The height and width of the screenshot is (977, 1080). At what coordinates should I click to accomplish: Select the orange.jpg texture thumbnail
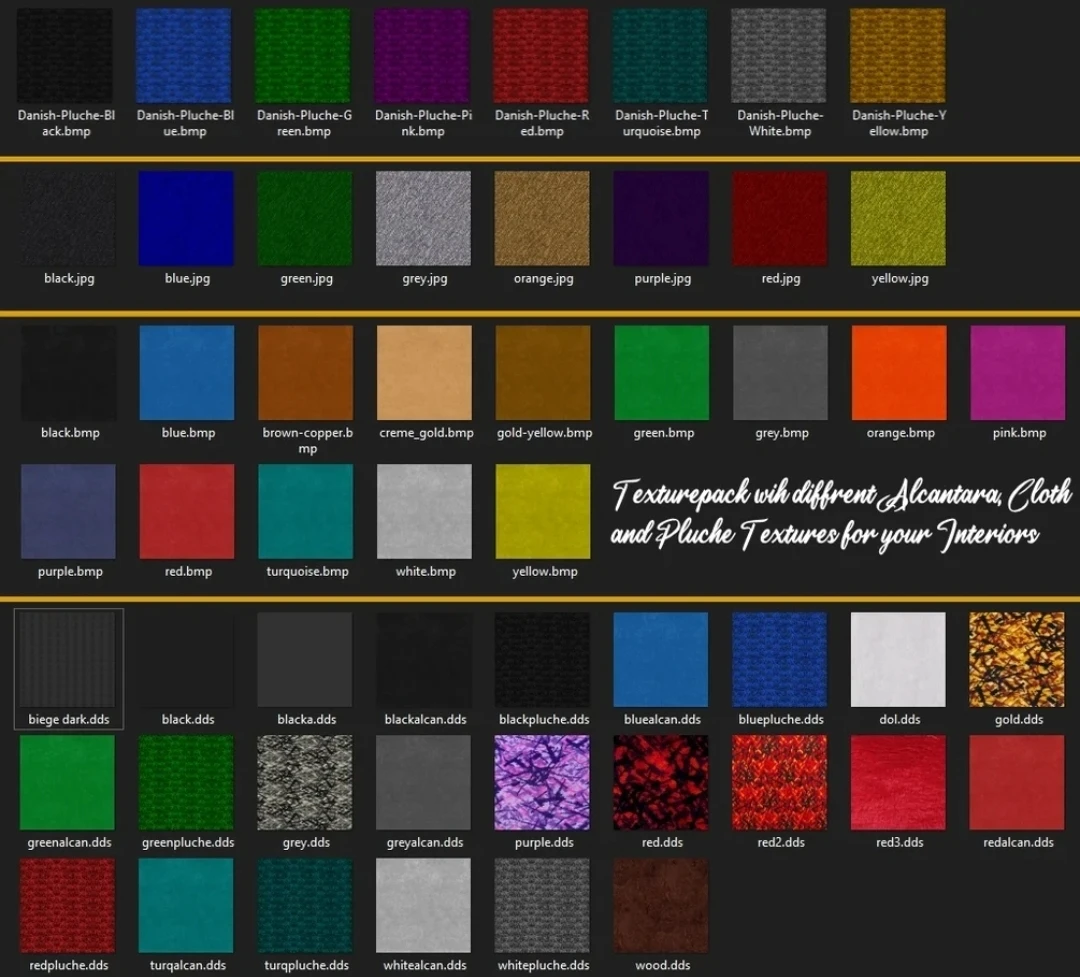click(x=542, y=218)
